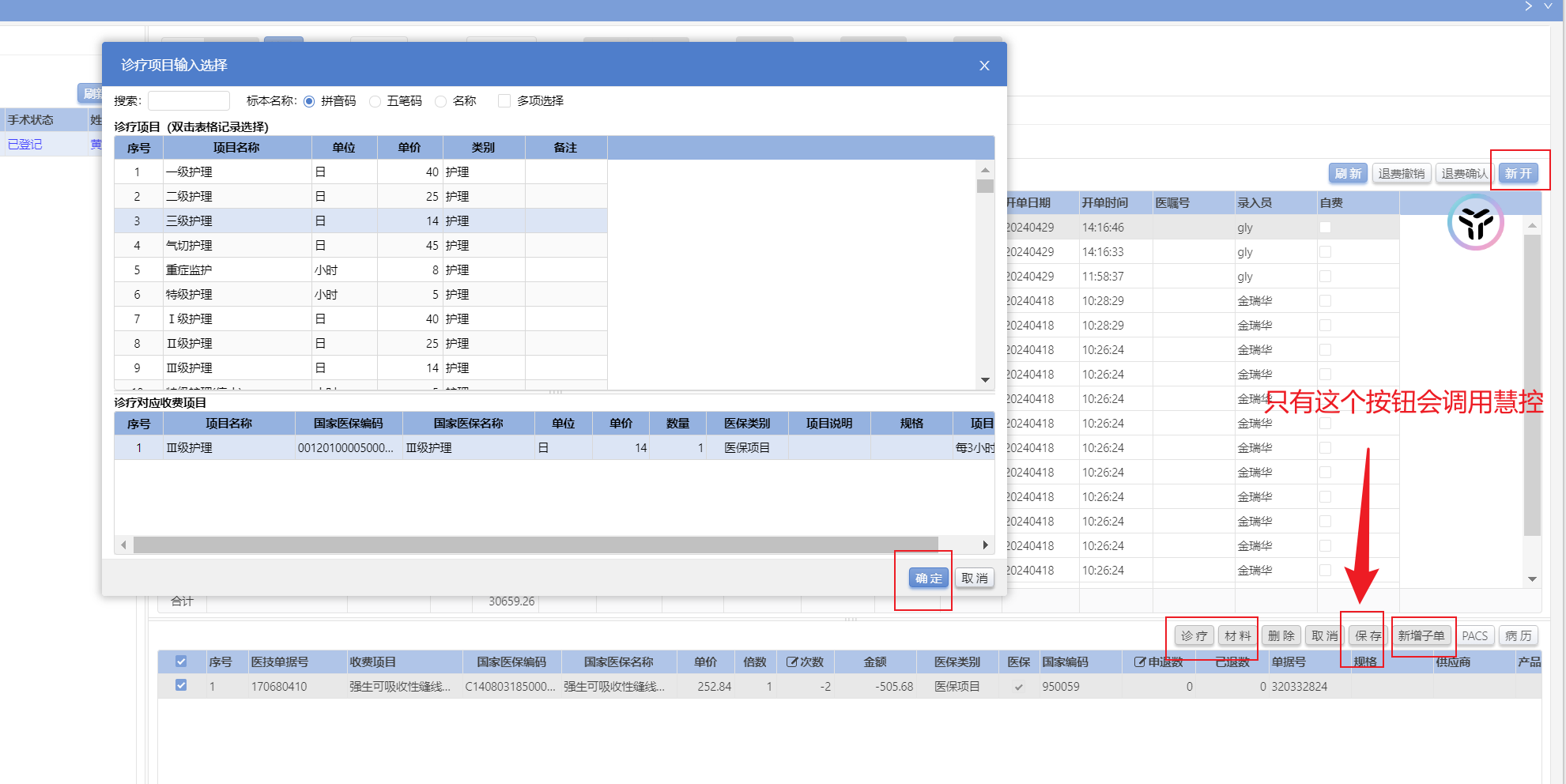Click the 类别 column header
Image resolution: width=1566 pixels, height=784 pixels.
pos(483,148)
